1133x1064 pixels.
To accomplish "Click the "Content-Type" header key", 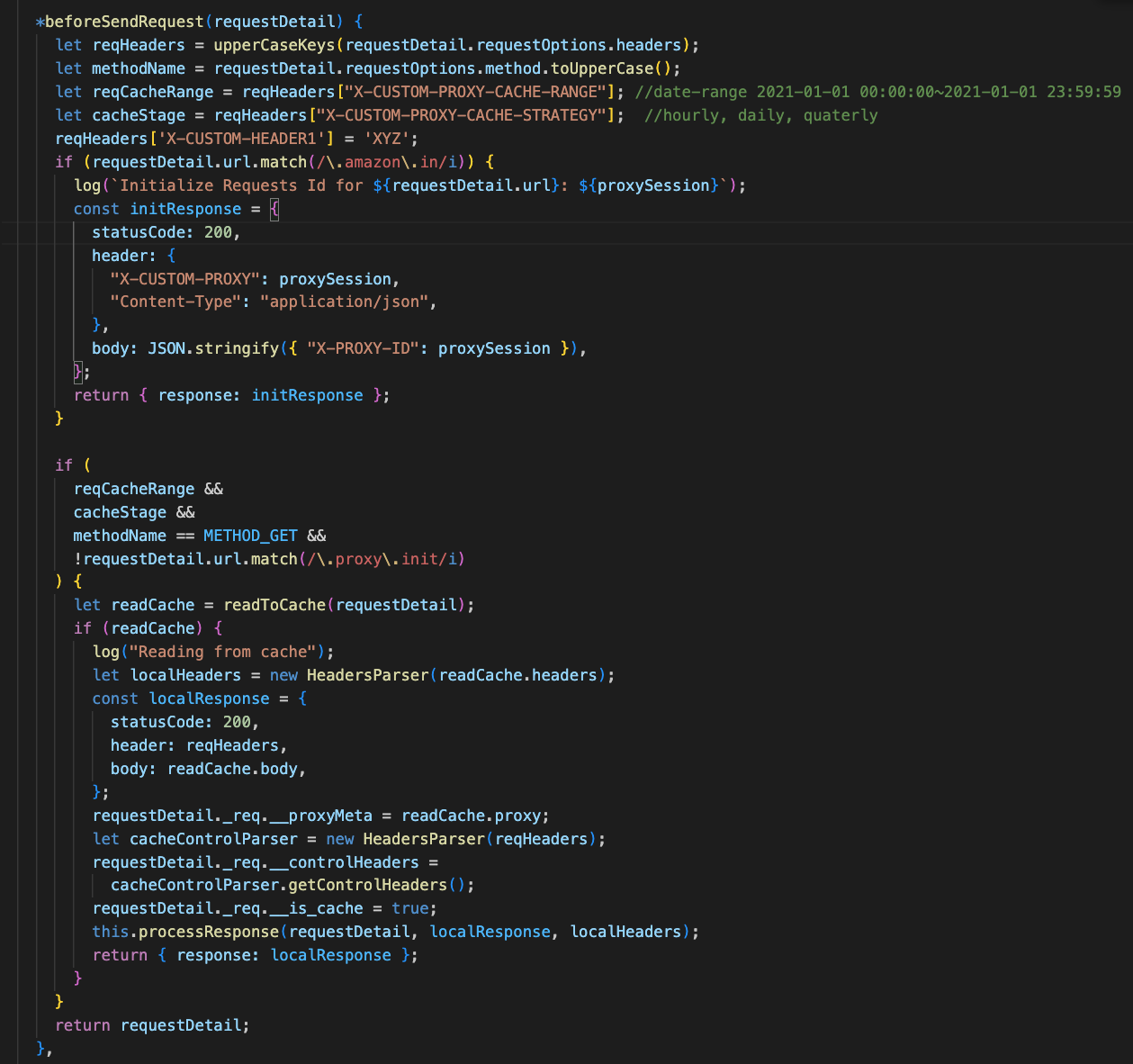I will 175,302.
